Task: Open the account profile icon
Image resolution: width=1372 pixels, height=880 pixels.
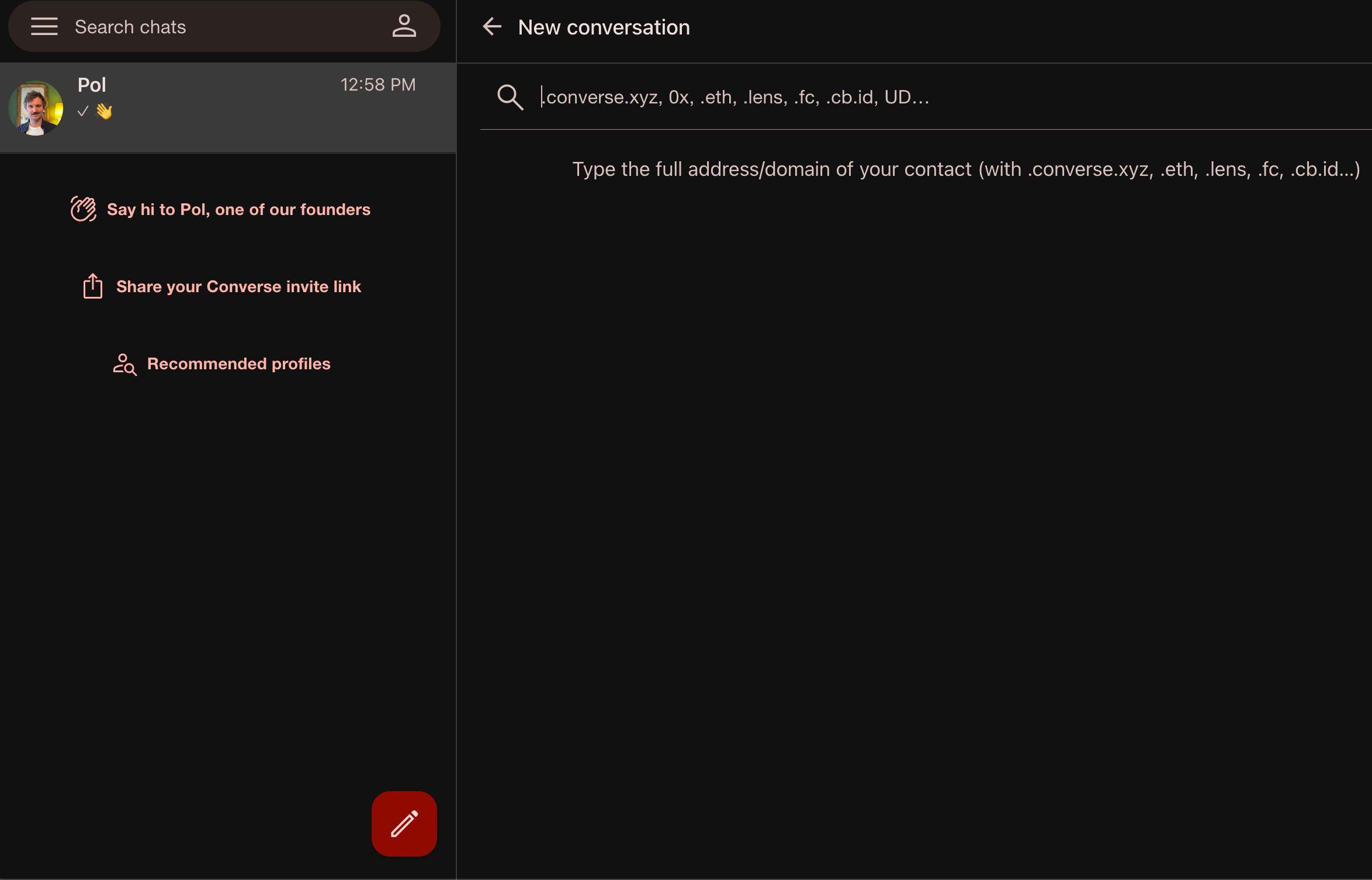Action: click(x=404, y=26)
